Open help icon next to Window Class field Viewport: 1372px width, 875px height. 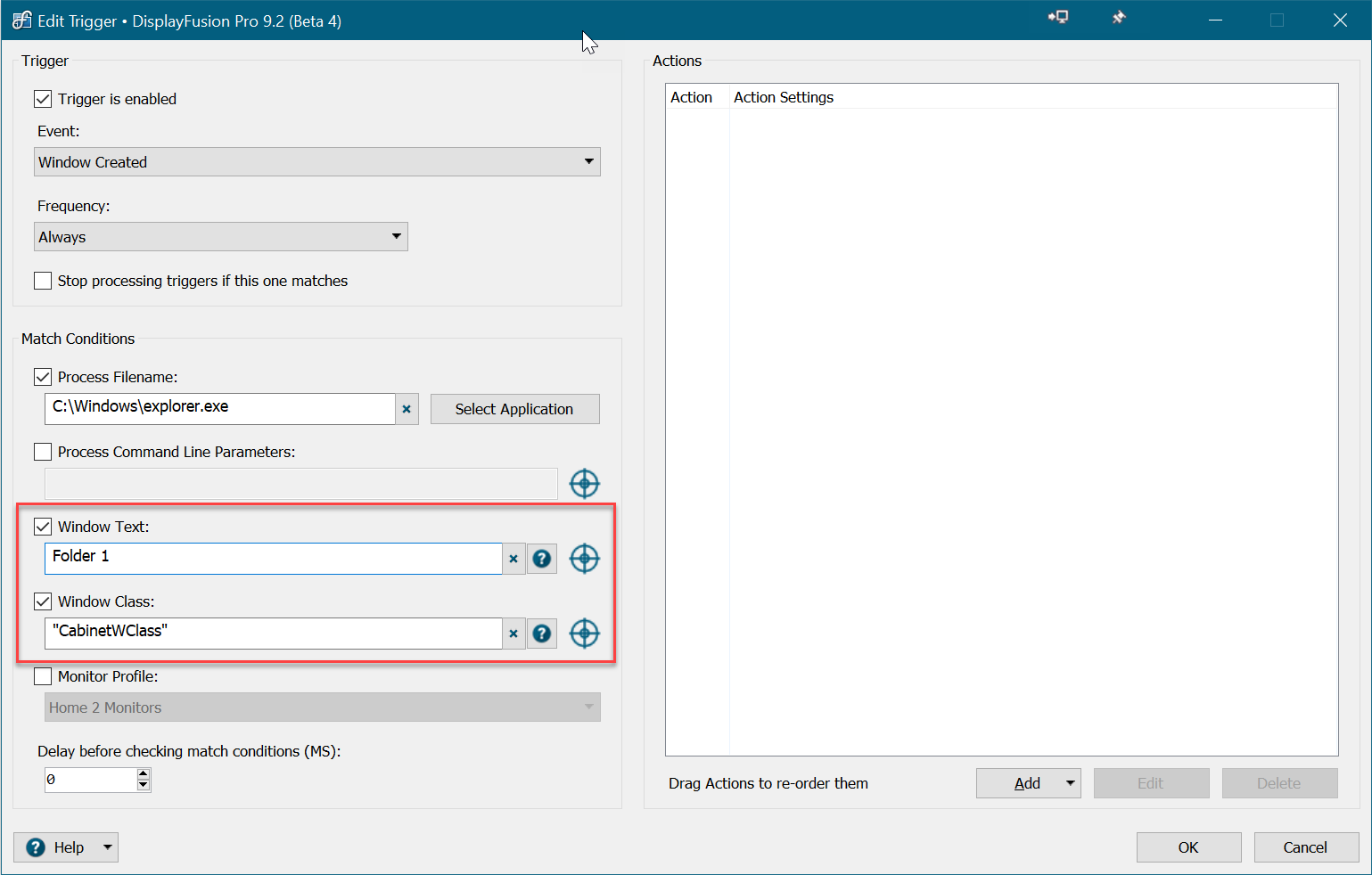coord(541,634)
